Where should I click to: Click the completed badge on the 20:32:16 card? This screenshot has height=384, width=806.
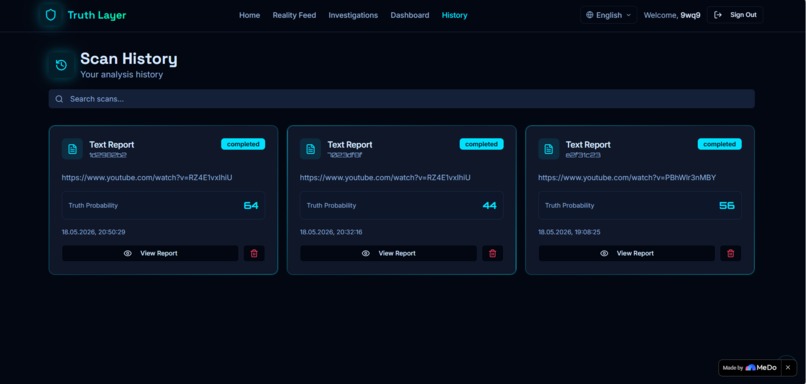pyautogui.click(x=482, y=144)
